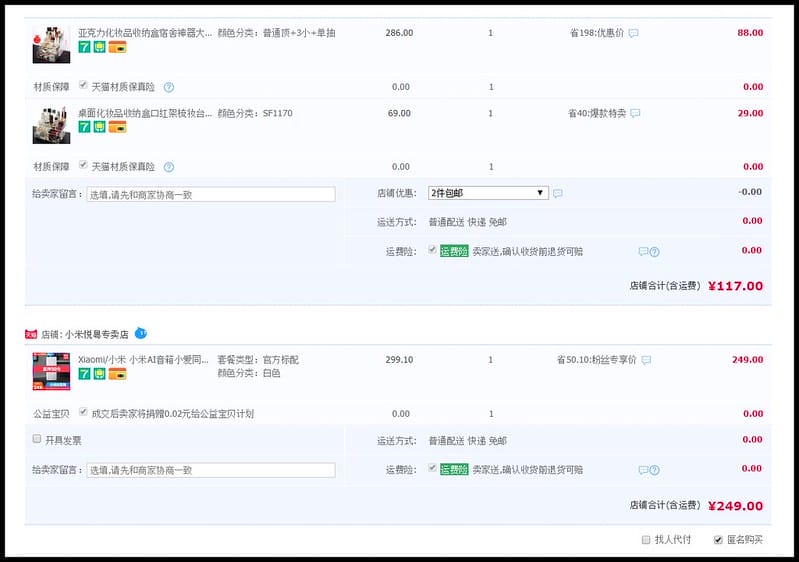Click the orange credit card icon under Xiaomi/小米 小米AI音箱
Screen dimensions: 799x562
click(x=117, y=374)
